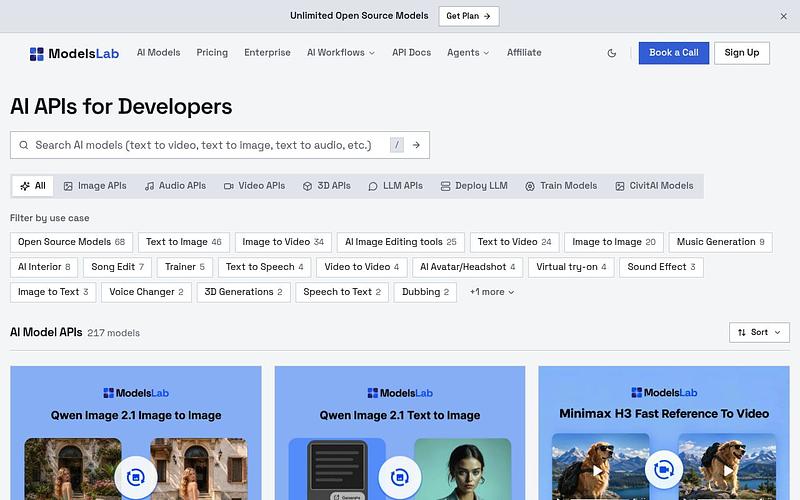Open the Enterprise page
This screenshot has height=500, width=800.
point(267,53)
